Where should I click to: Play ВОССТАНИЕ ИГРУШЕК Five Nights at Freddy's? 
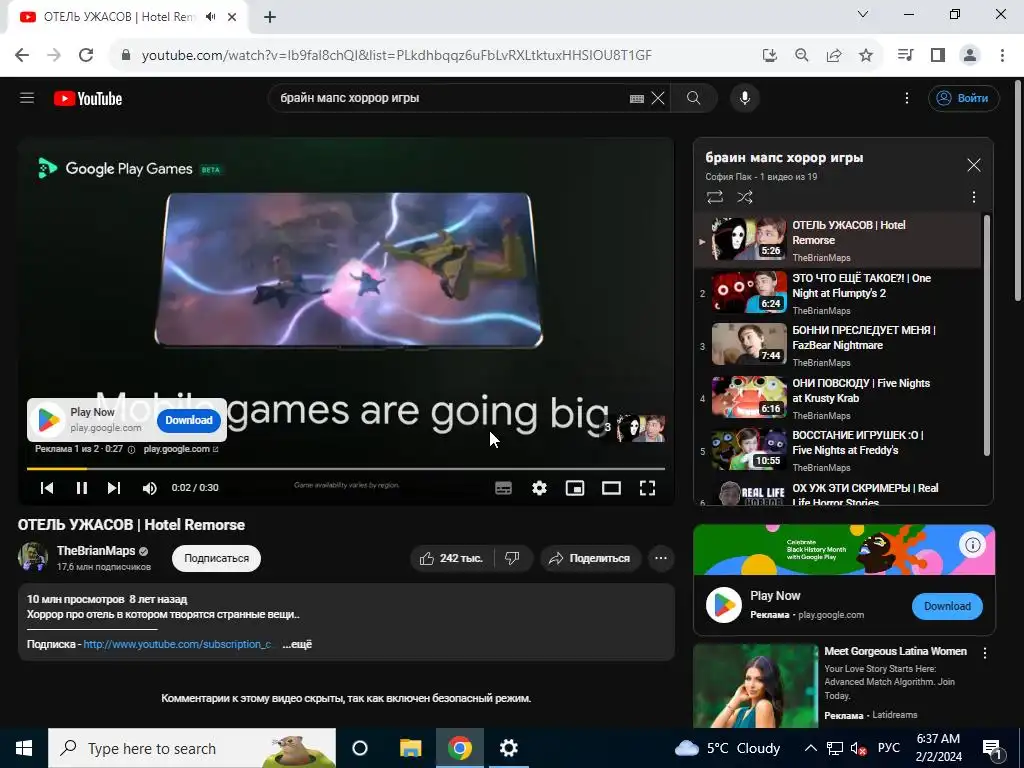[x=838, y=450]
